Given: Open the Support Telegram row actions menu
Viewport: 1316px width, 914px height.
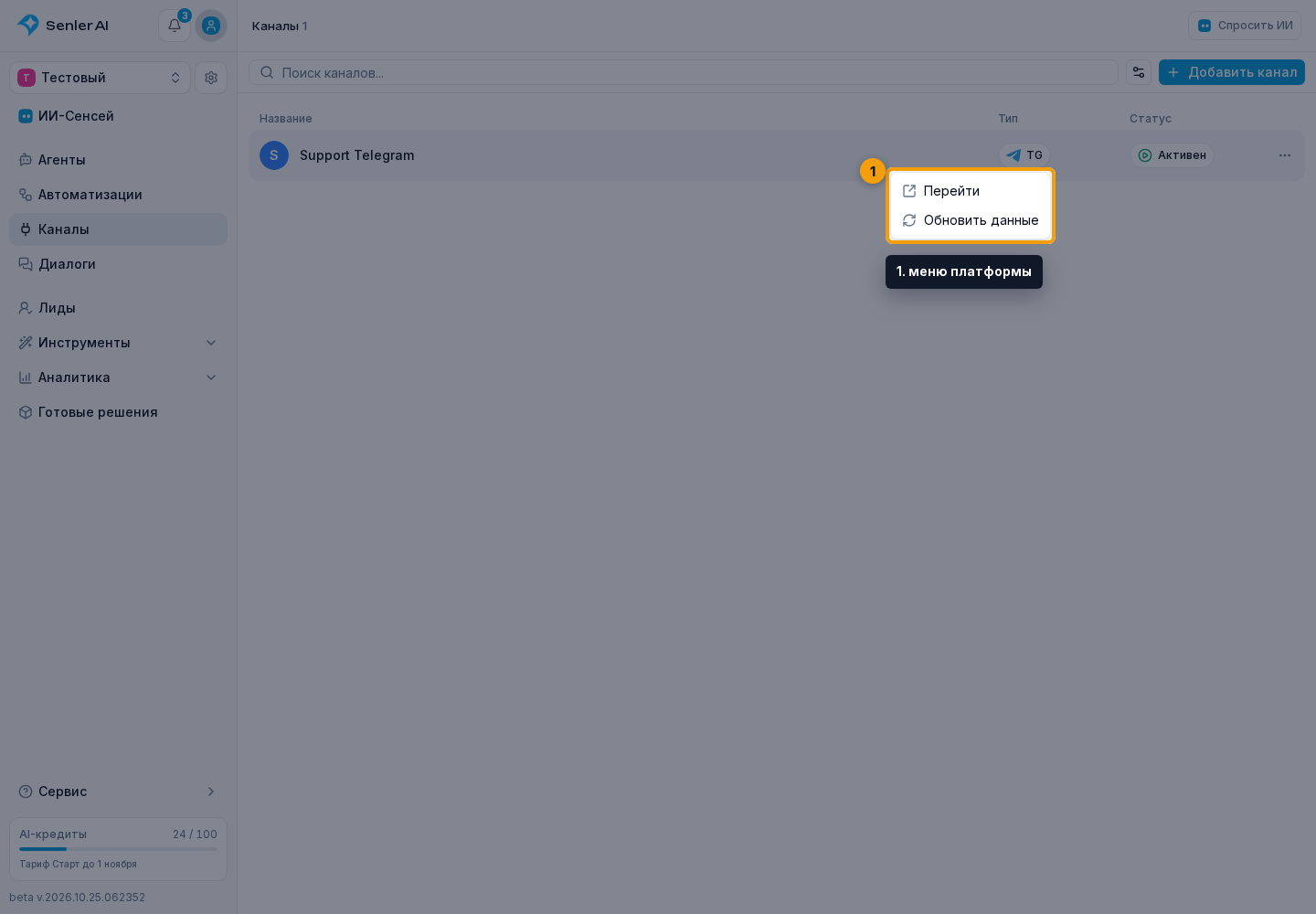Looking at the screenshot, I should [1285, 155].
